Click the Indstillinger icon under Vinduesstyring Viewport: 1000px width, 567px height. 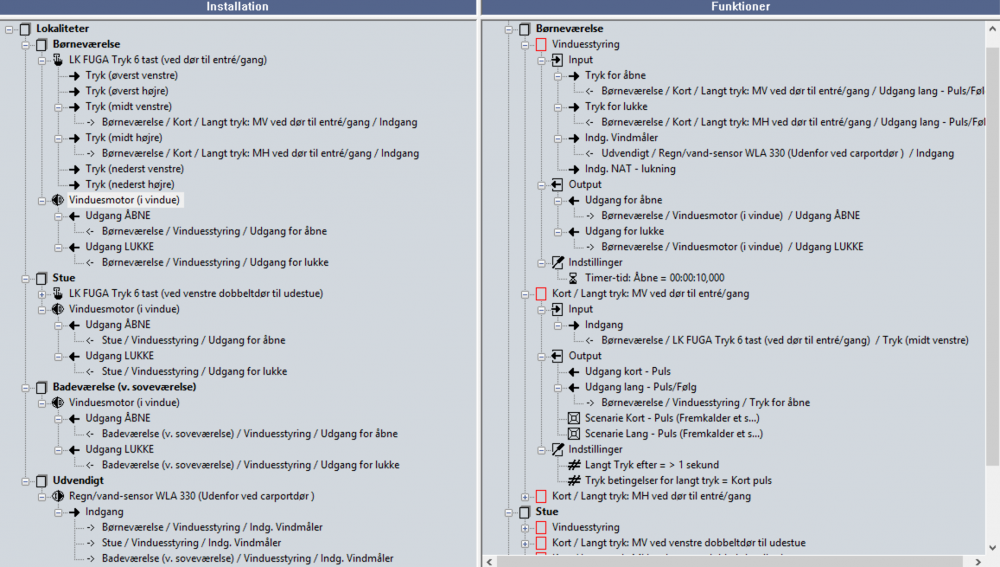(557, 262)
